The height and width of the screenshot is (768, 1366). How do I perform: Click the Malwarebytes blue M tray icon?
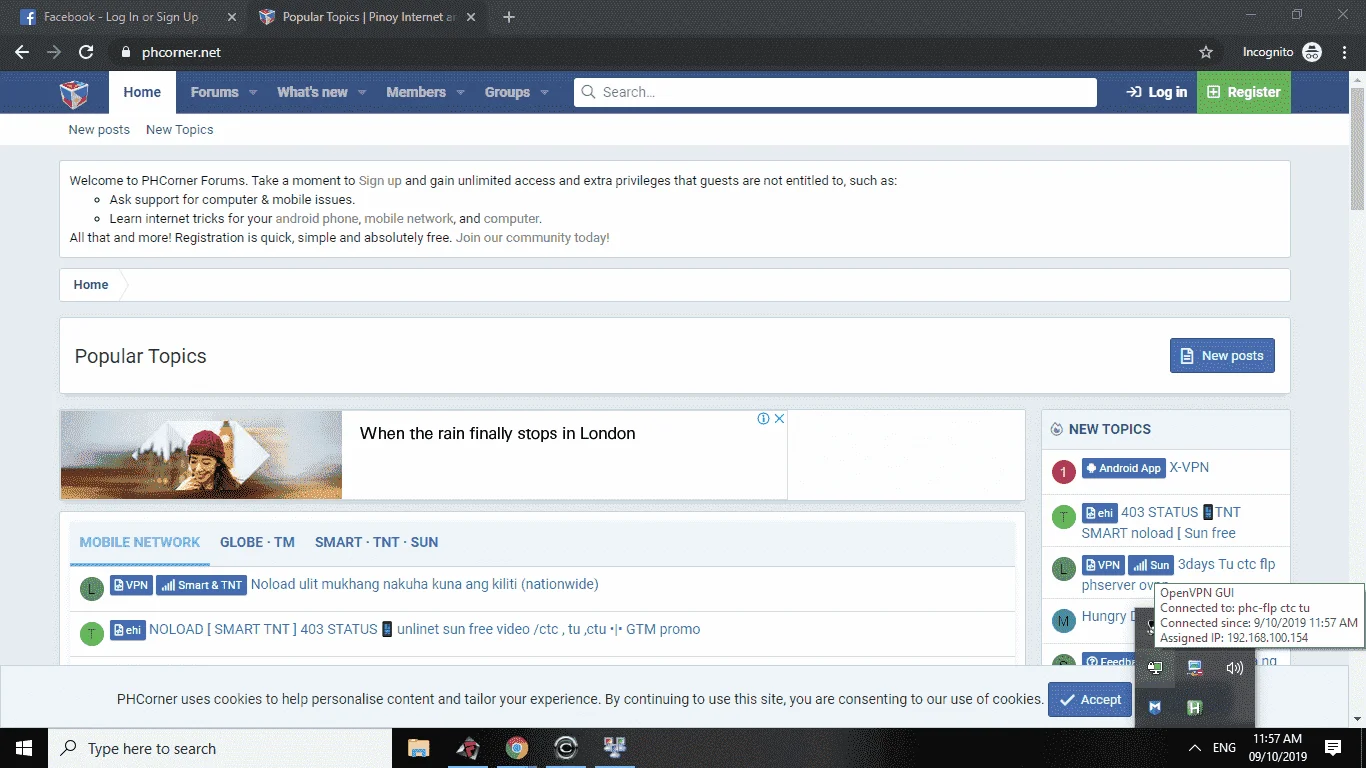pos(1155,707)
